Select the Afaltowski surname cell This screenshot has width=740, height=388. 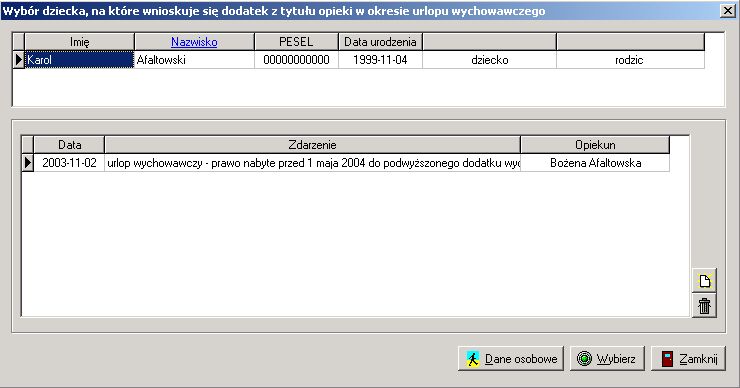194,59
